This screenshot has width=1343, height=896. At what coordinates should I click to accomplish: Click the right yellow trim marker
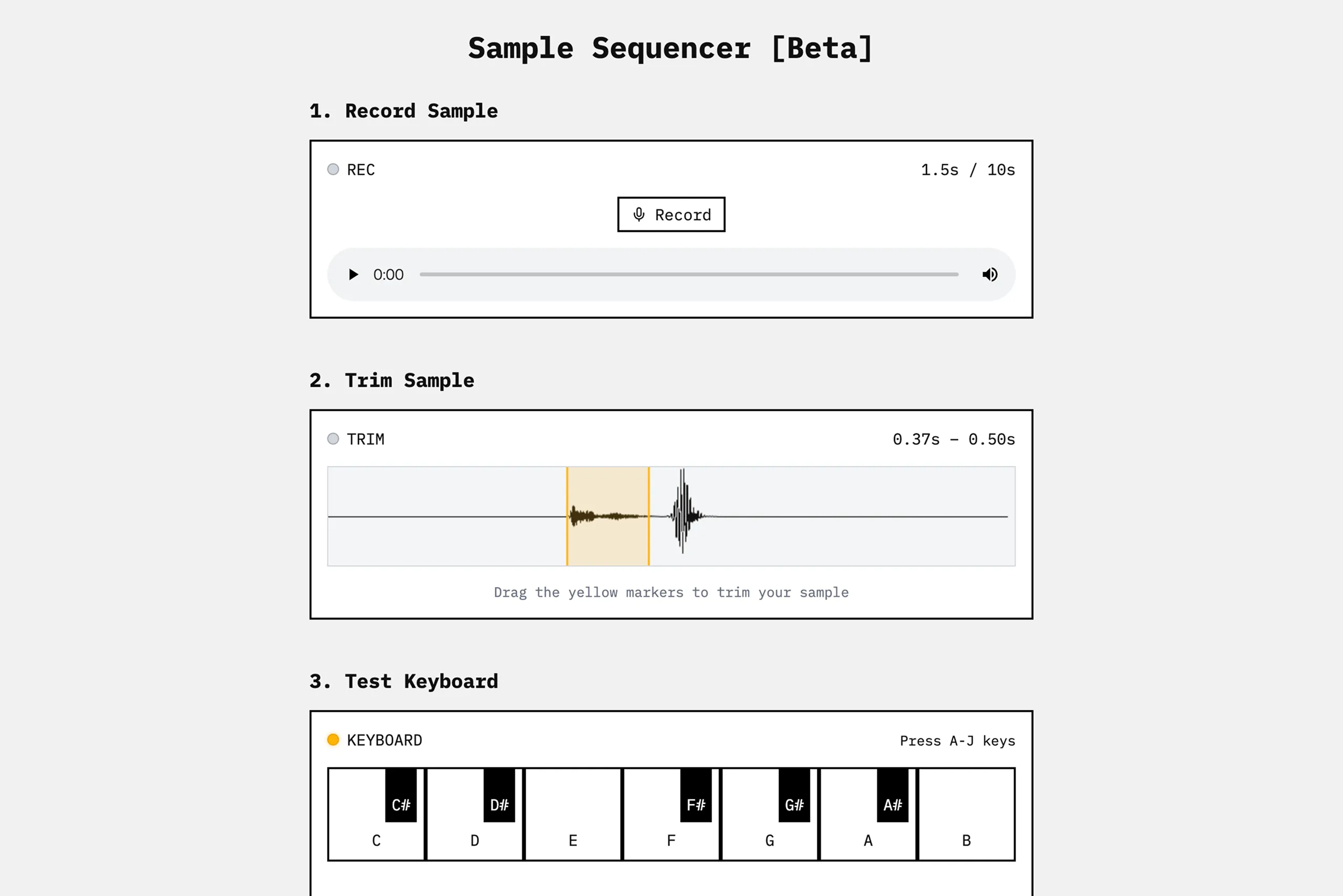tap(648, 517)
